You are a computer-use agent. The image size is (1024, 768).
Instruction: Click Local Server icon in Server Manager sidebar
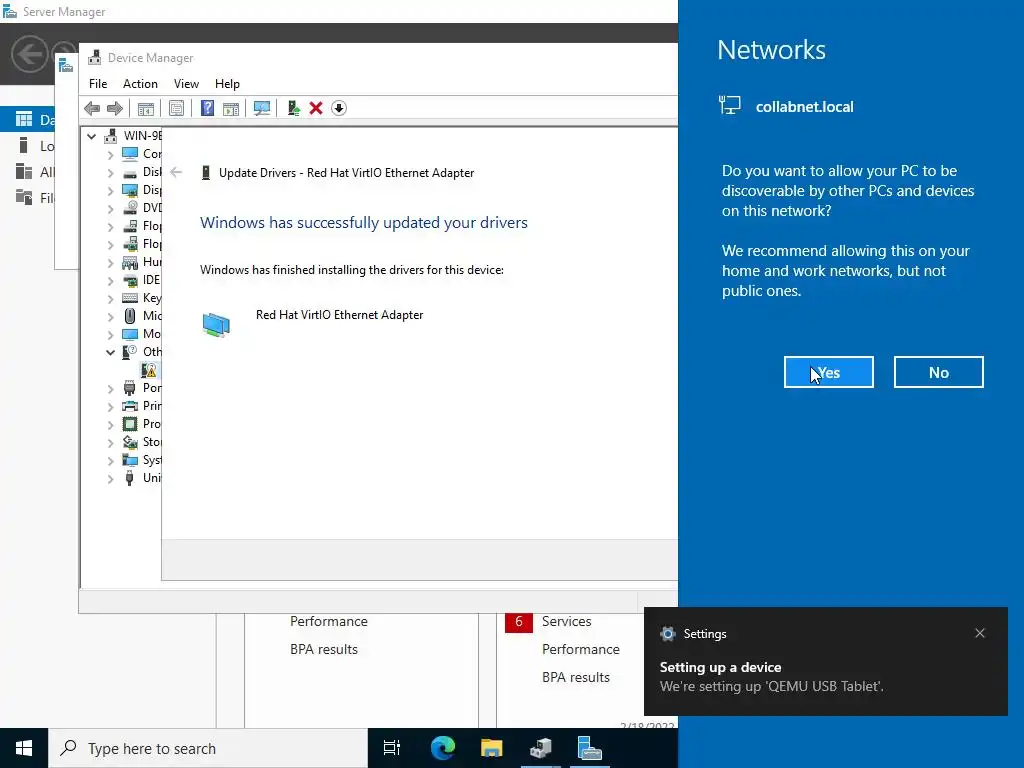tap(24, 145)
